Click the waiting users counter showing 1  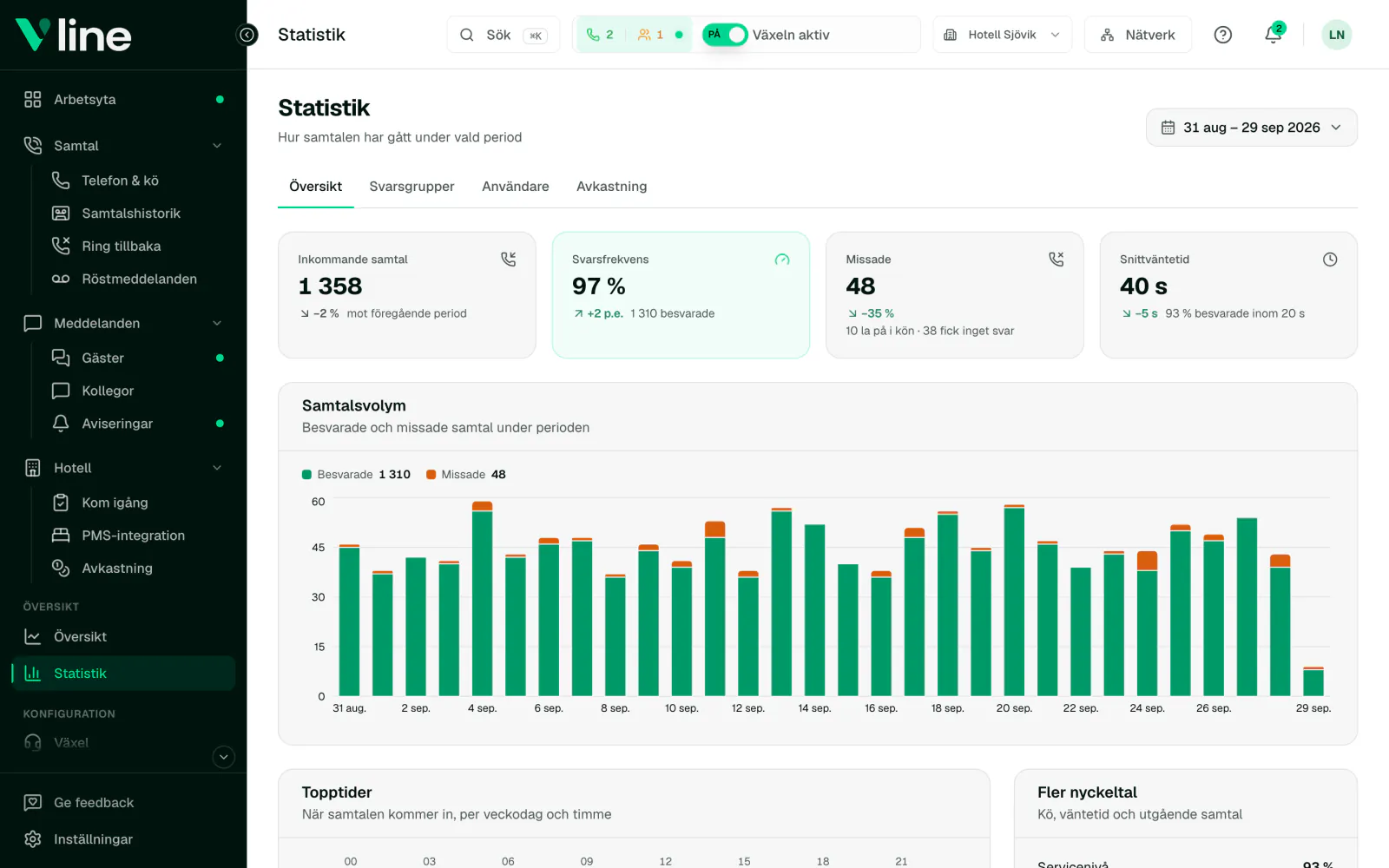coord(650,35)
